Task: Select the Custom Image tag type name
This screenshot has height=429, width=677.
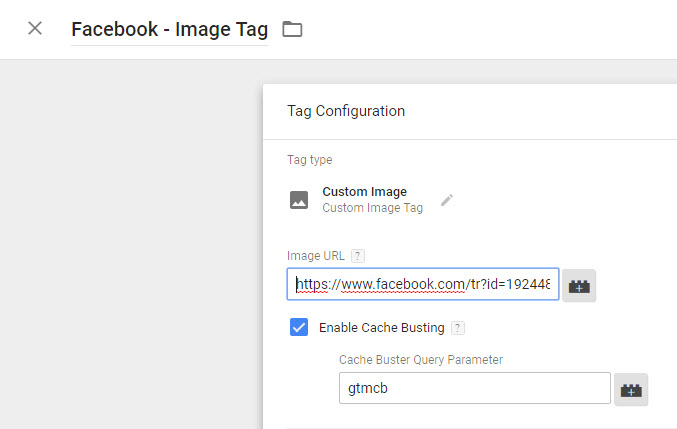Action: coord(364,192)
